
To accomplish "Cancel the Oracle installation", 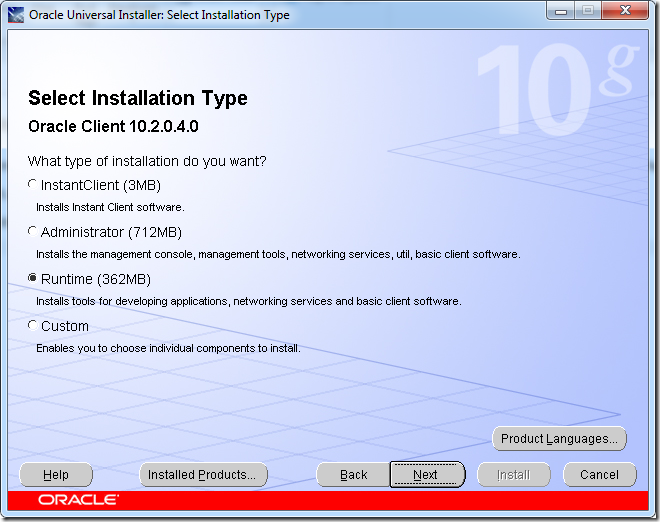I will [599, 475].
